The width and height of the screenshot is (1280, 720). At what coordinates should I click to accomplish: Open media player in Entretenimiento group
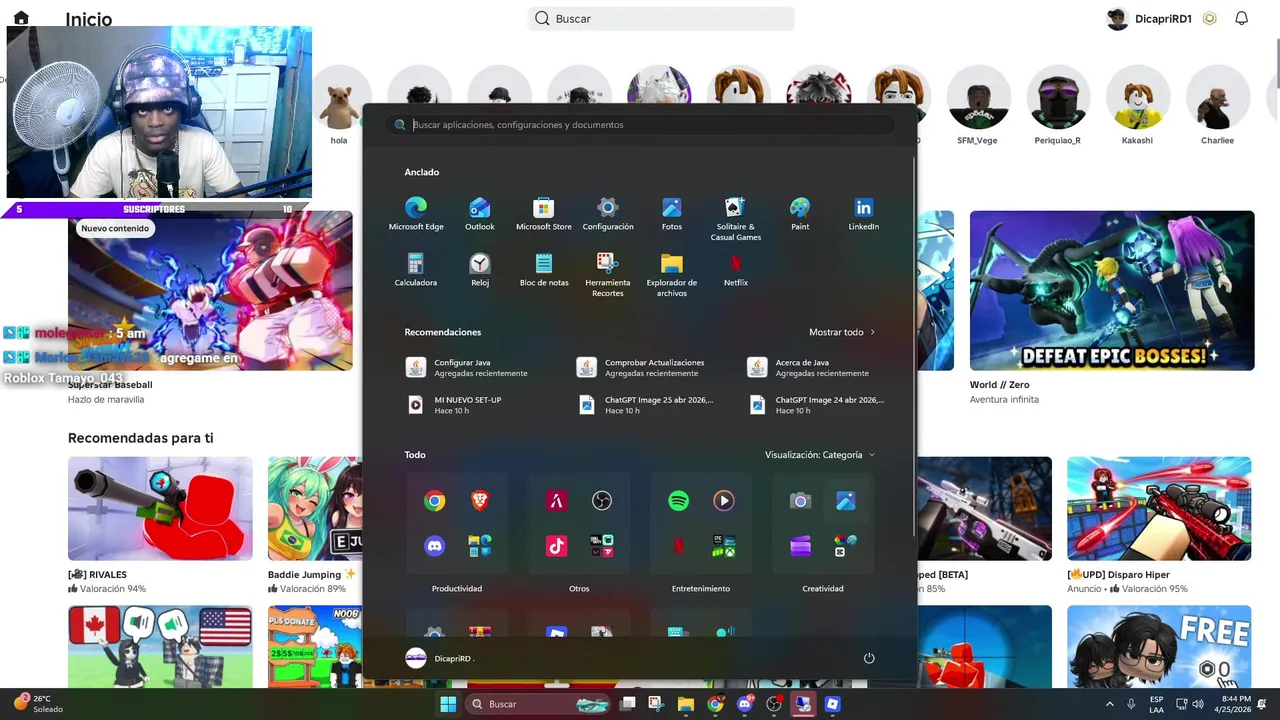724,501
